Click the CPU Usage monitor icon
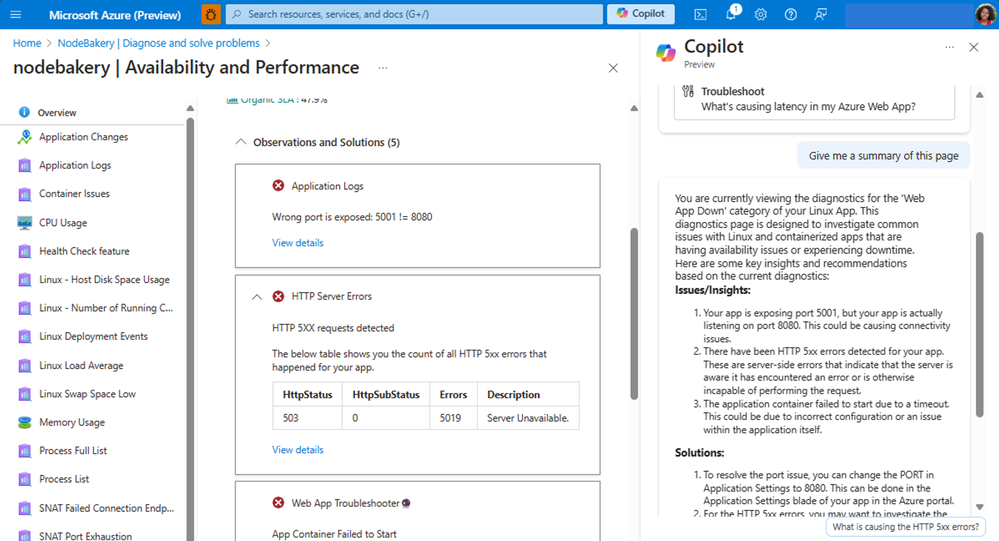 pyautogui.click(x=24, y=222)
